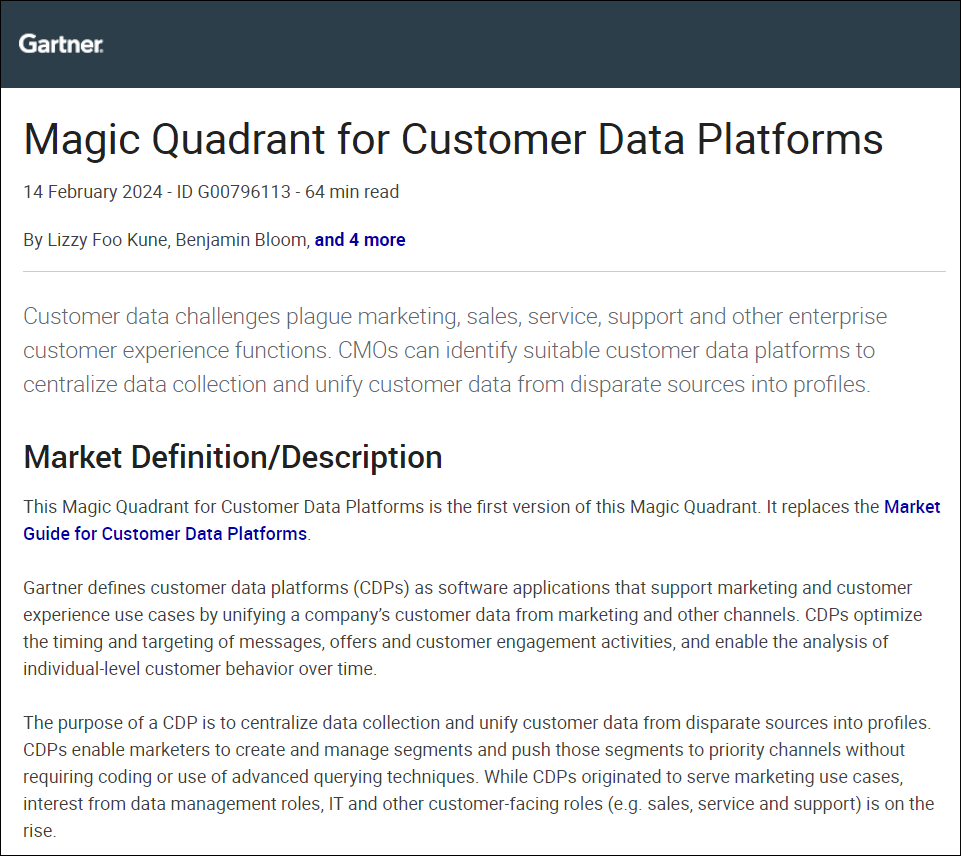This screenshot has height=856, width=961.
Task: Open the "and 4 more" authors link
Action: (x=360, y=240)
